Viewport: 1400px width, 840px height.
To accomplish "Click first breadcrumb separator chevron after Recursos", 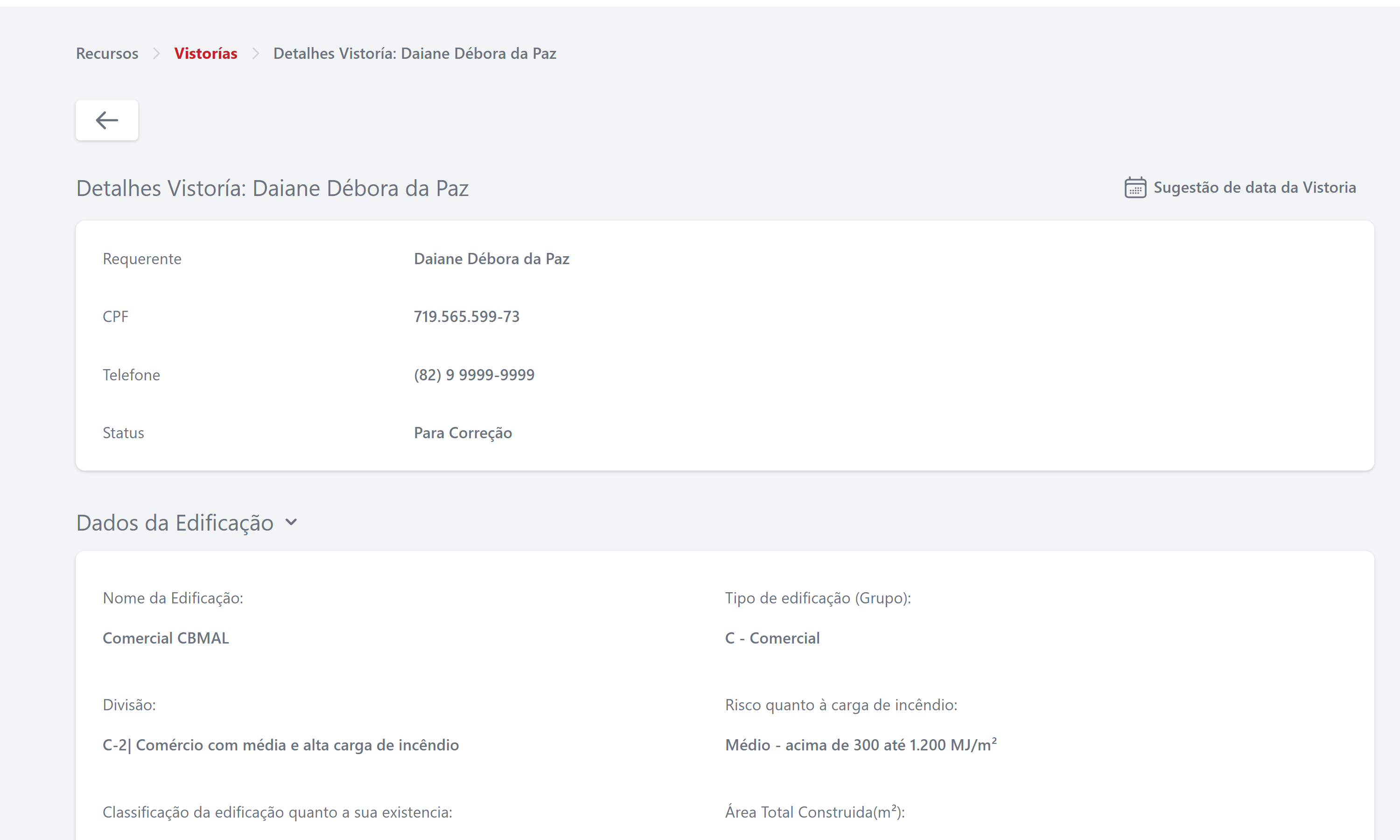I will pos(156,53).
